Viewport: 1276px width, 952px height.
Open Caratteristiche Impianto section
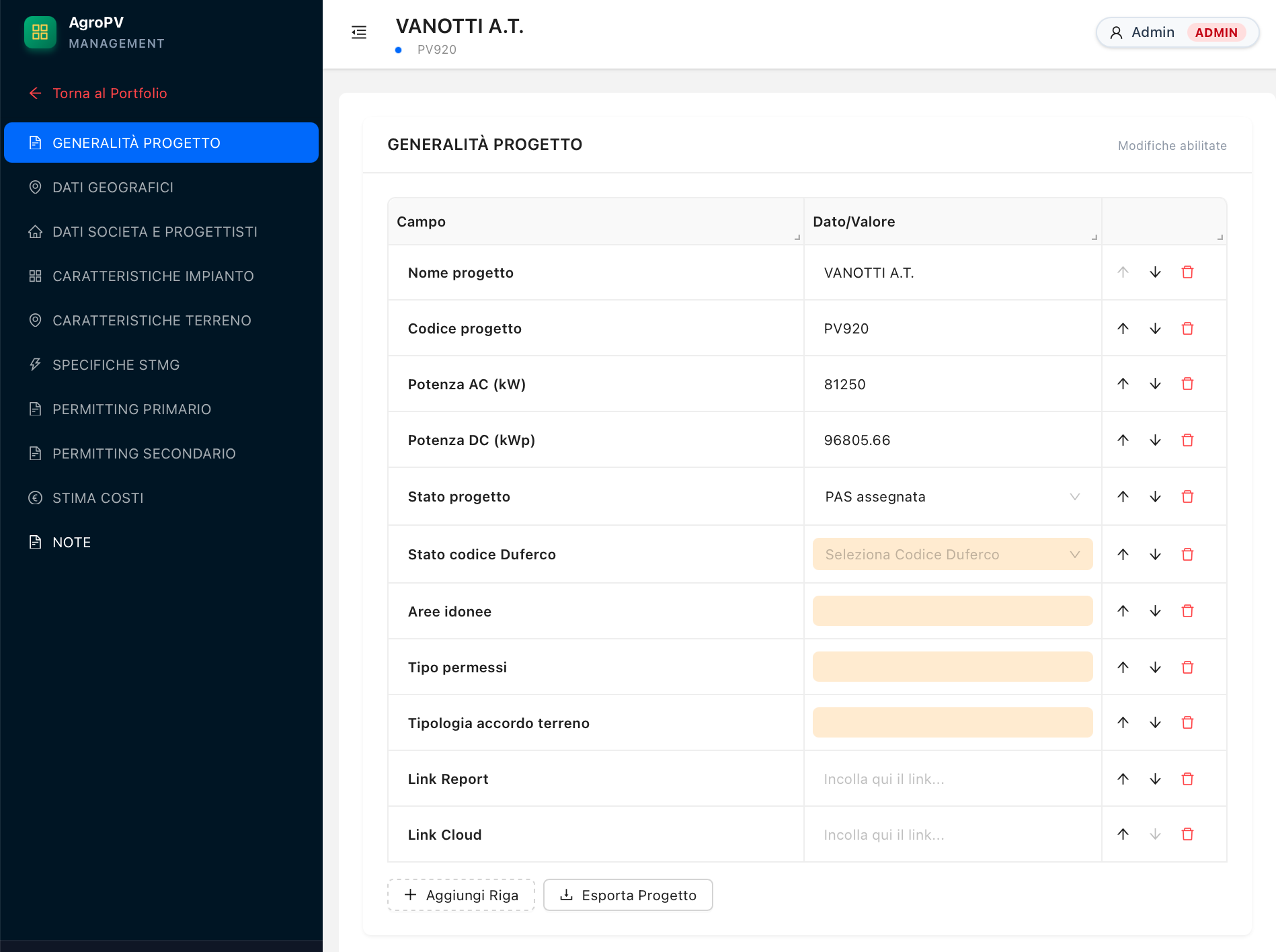tap(161, 276)
